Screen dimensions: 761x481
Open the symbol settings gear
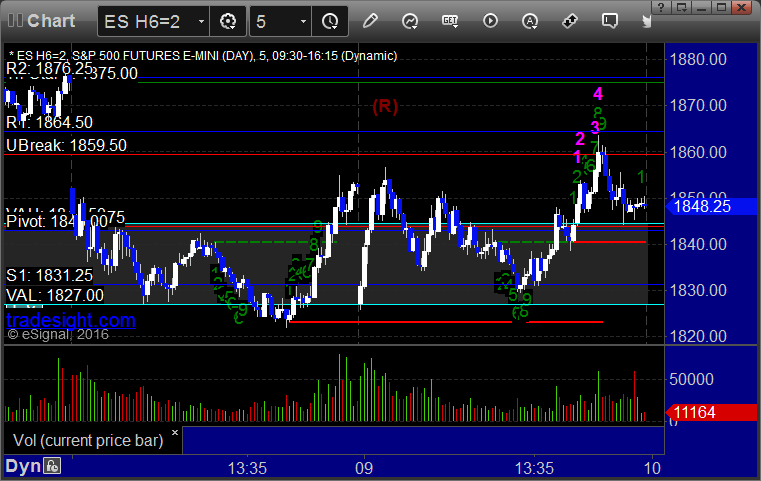[228, 21]
